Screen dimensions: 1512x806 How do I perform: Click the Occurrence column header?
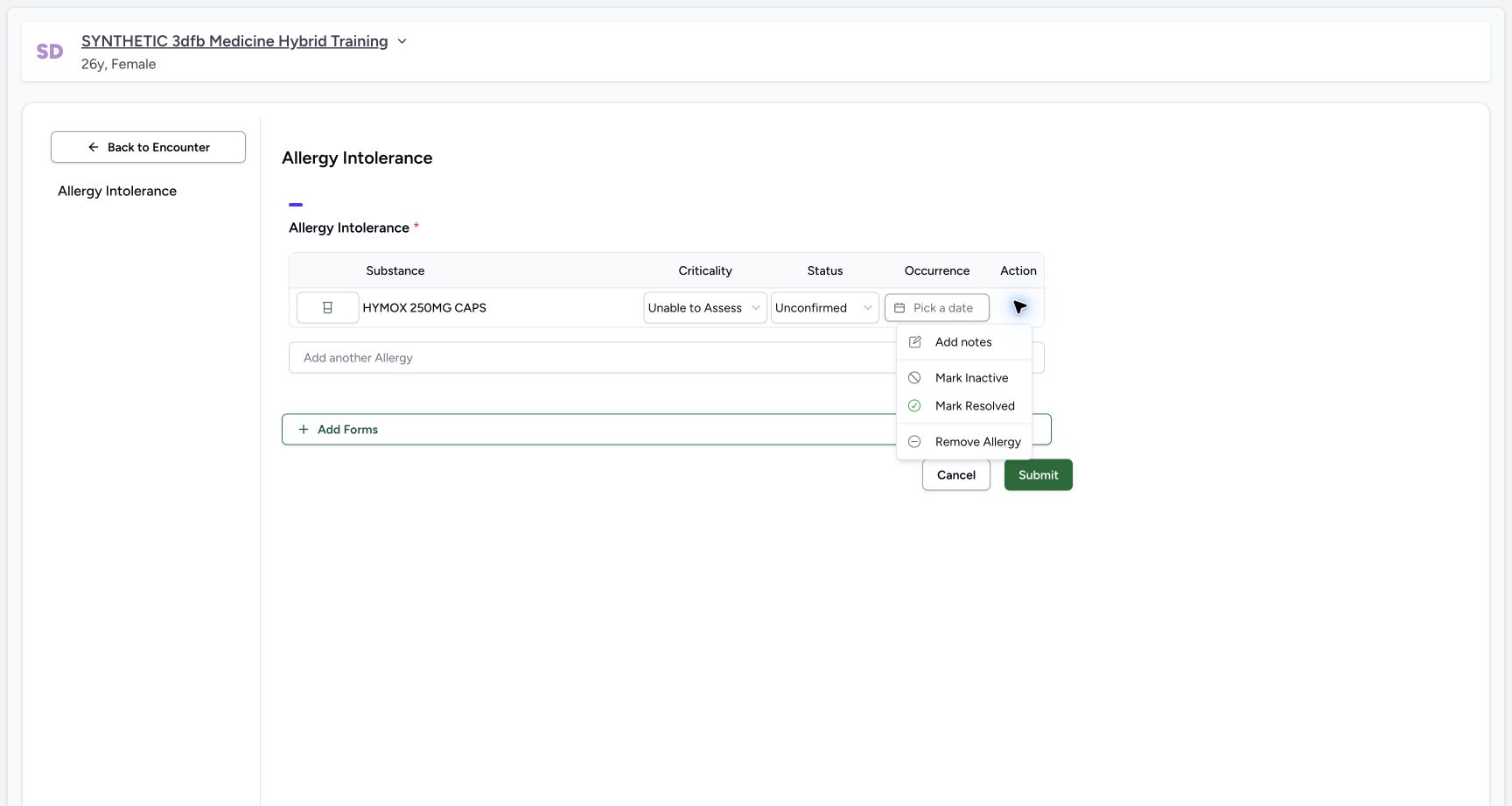coord(937,270)
